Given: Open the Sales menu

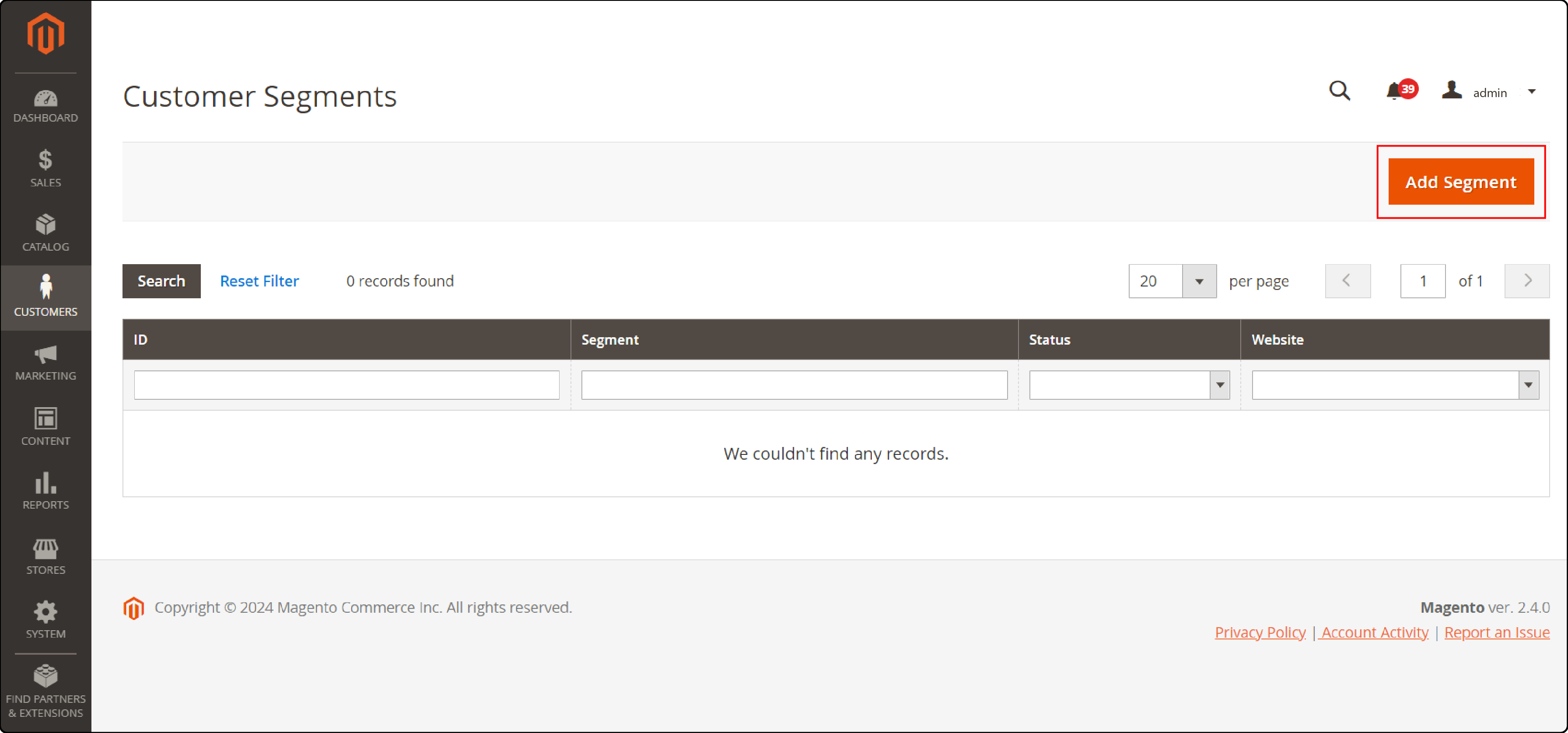Looking at the screenshot, I should [45, 168].
